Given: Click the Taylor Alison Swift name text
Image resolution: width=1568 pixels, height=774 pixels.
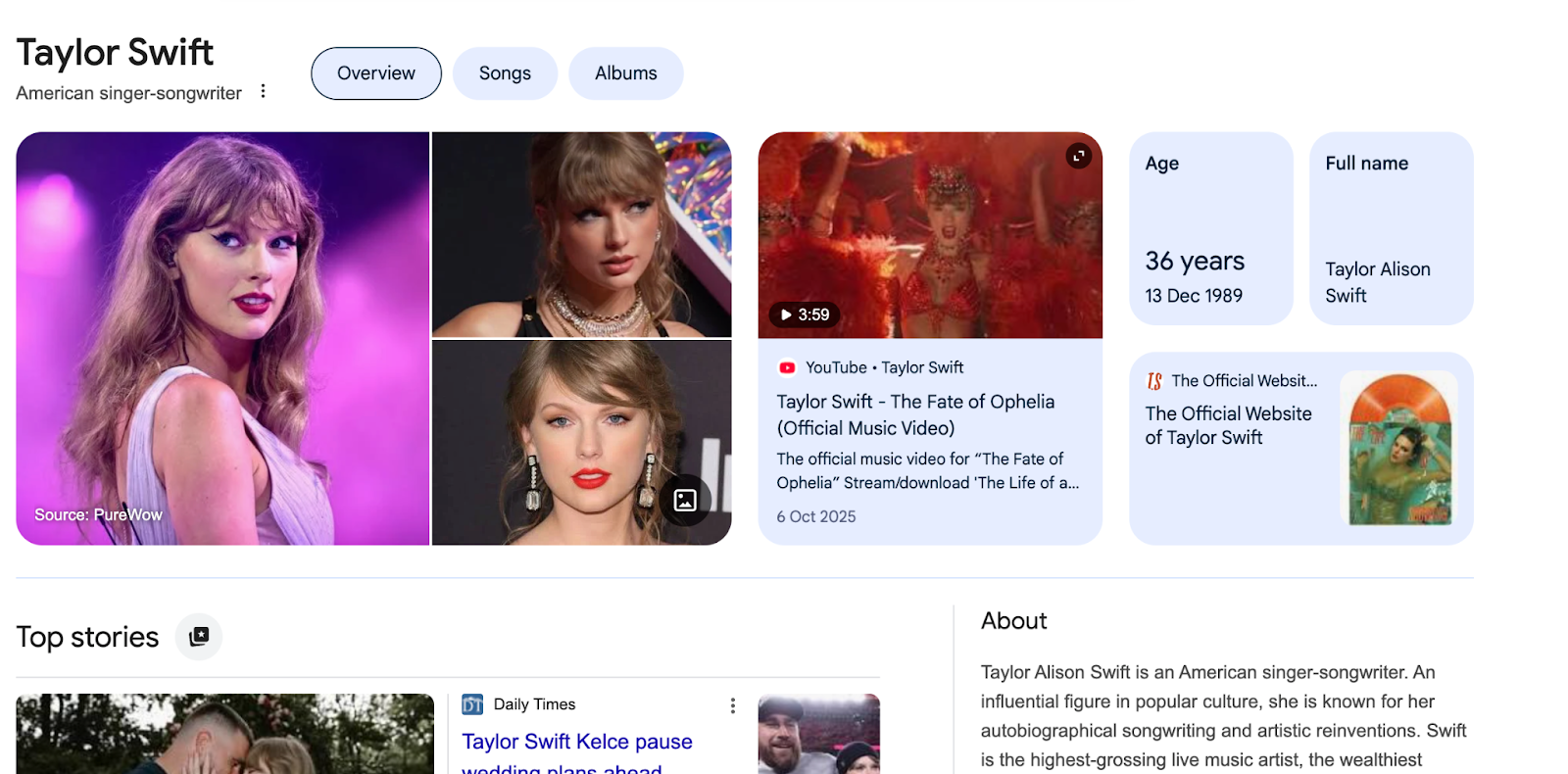Looking at the screenshot, I should (x=1378, y=282).
